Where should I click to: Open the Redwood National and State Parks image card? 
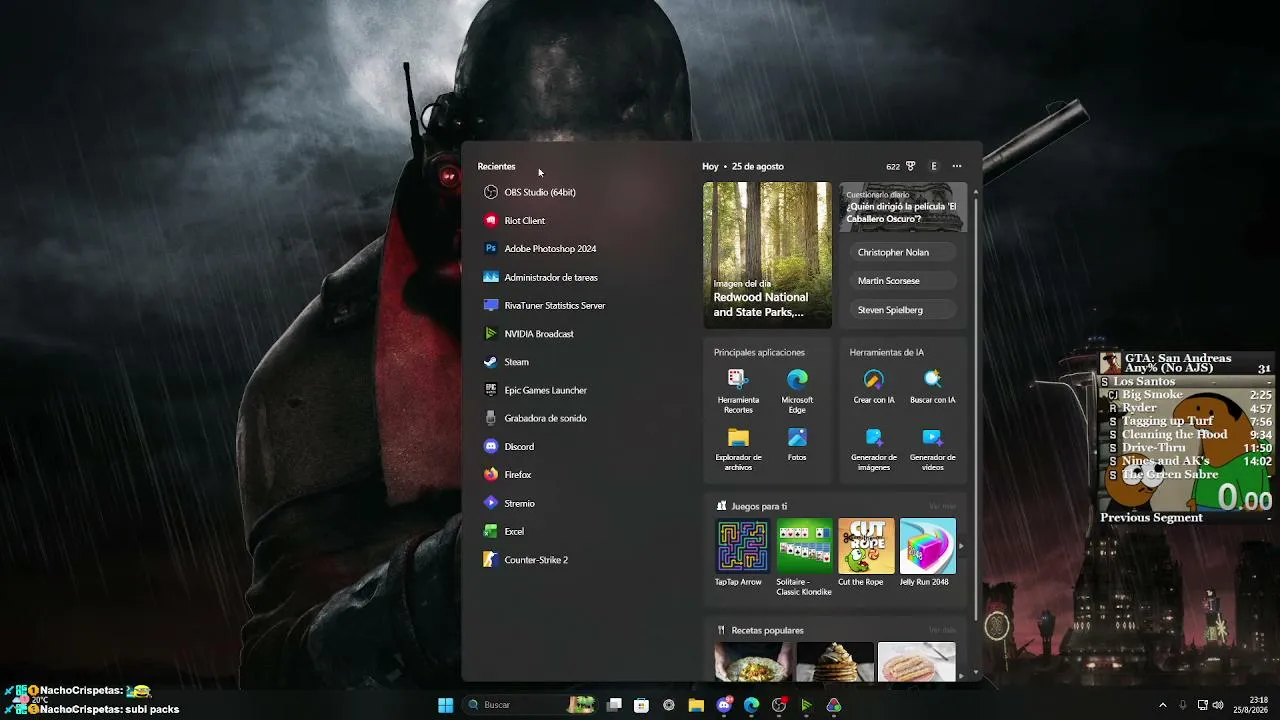coord(767,255)
